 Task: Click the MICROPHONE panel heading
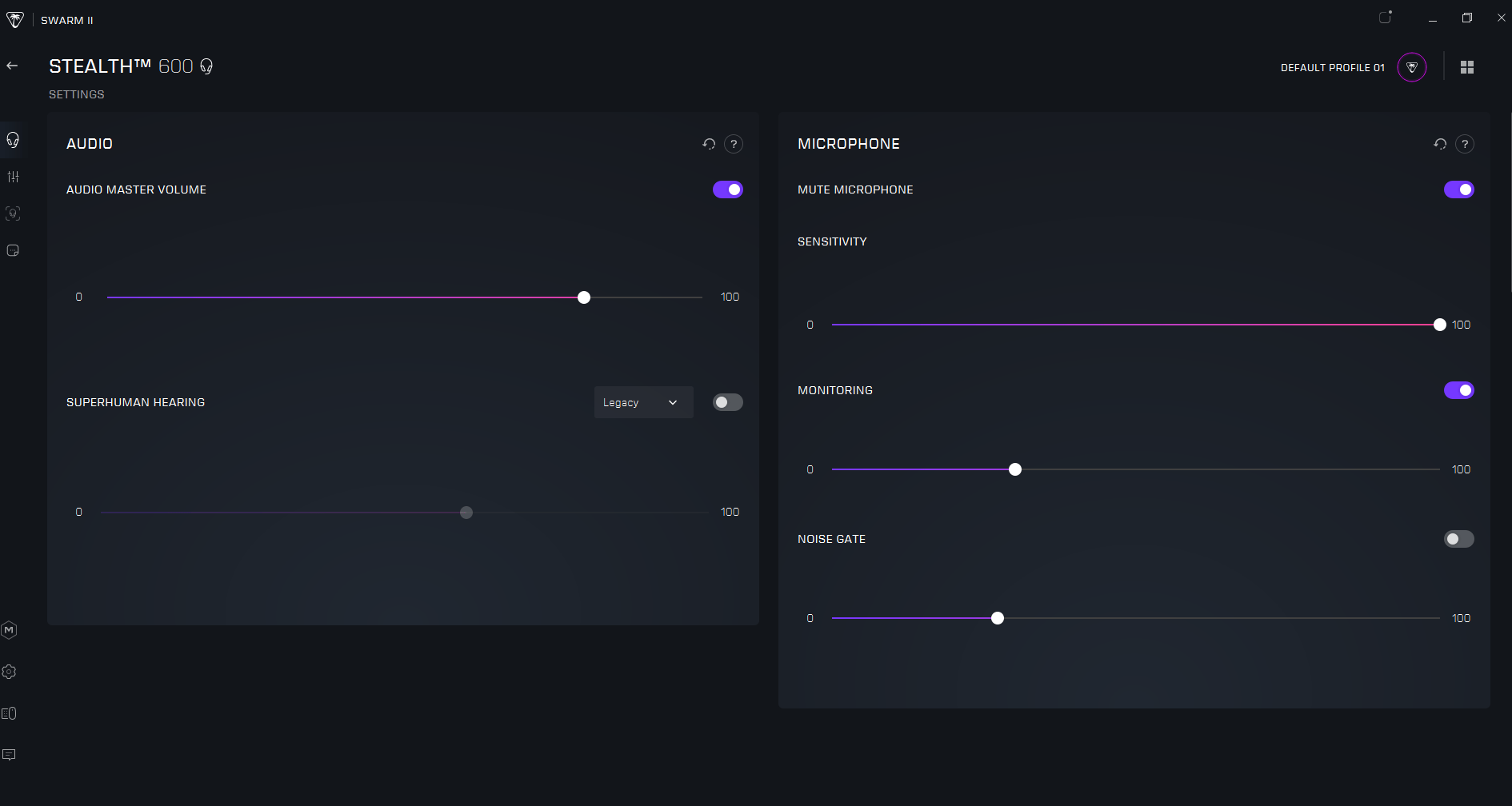(849, 144)
